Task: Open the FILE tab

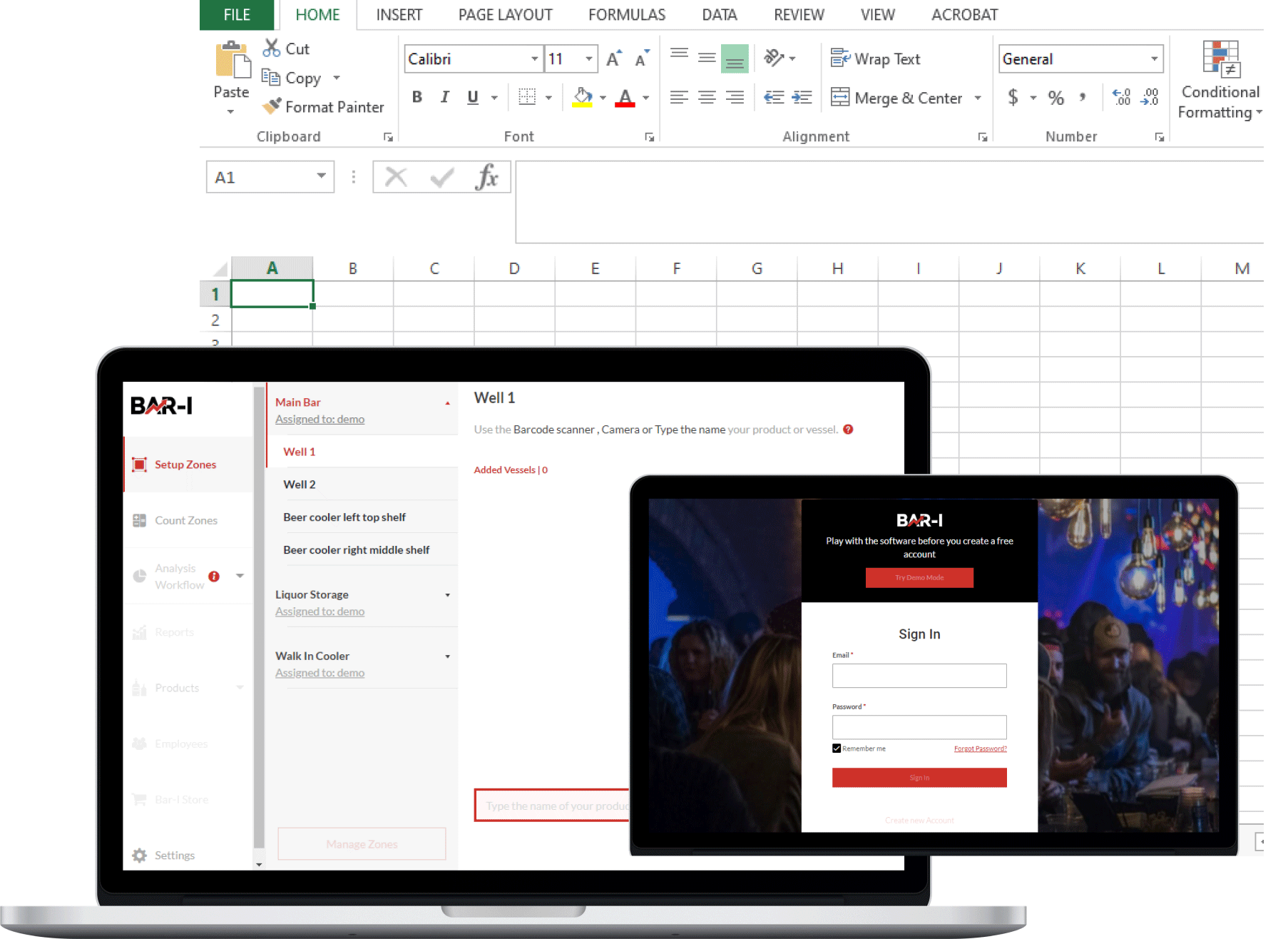Action: [x=237, y=15]
